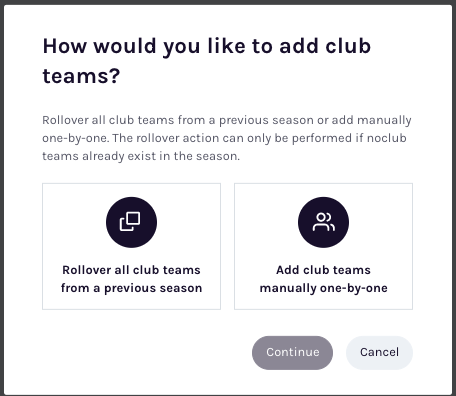Choose Add club teams manually option card
Viewport: 456px width, 396px height.
pyautogui.click(x=323, y=246)
